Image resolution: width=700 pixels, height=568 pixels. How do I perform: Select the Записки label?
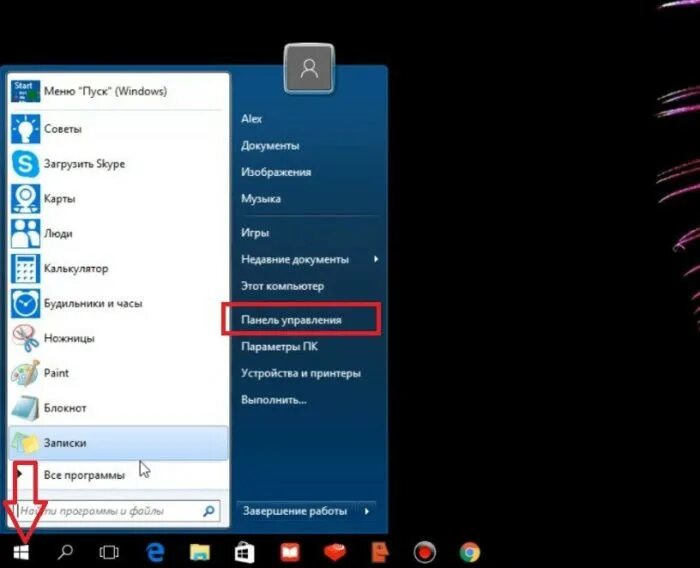click(x=65, y=443)
